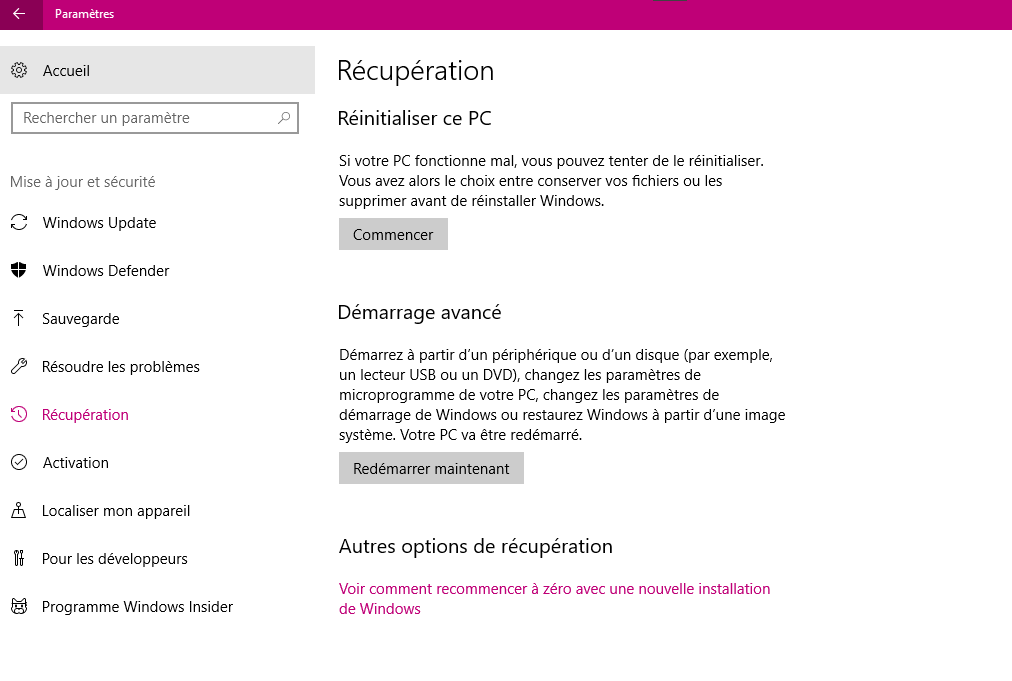Click the Accueil gear icon

(x=19, y=70)
